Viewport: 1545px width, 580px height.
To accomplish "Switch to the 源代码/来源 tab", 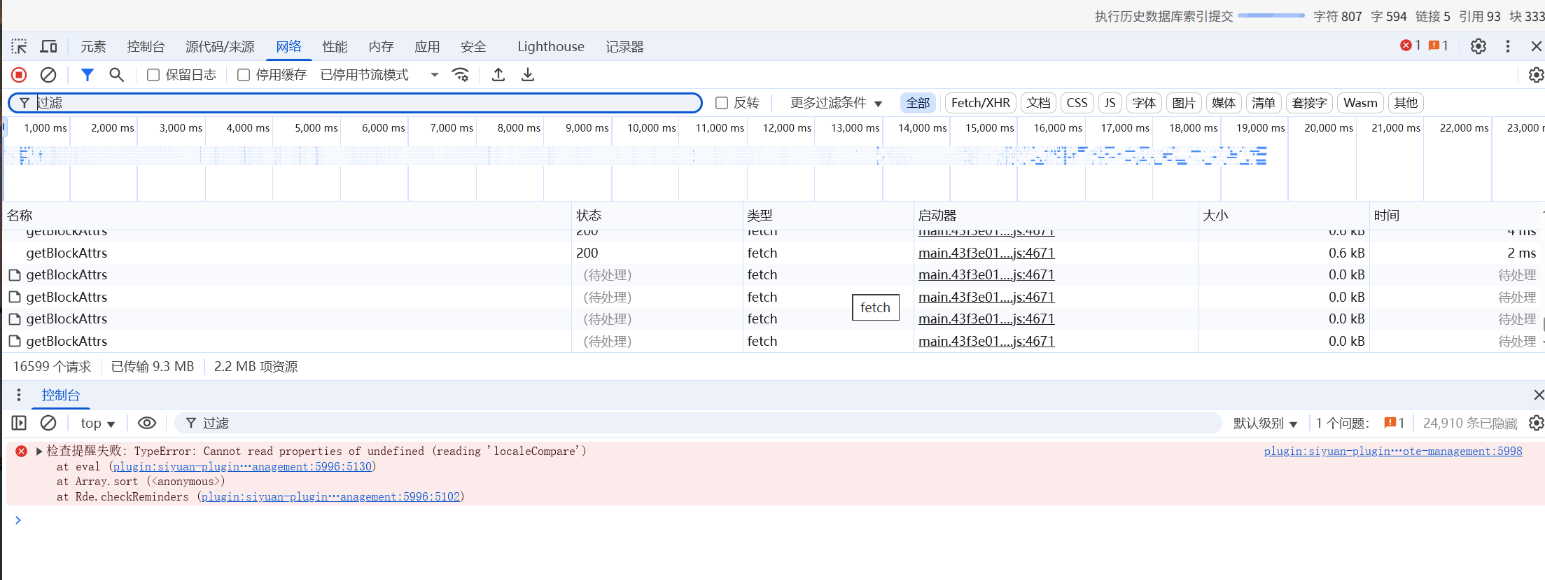I will (219, 46).
